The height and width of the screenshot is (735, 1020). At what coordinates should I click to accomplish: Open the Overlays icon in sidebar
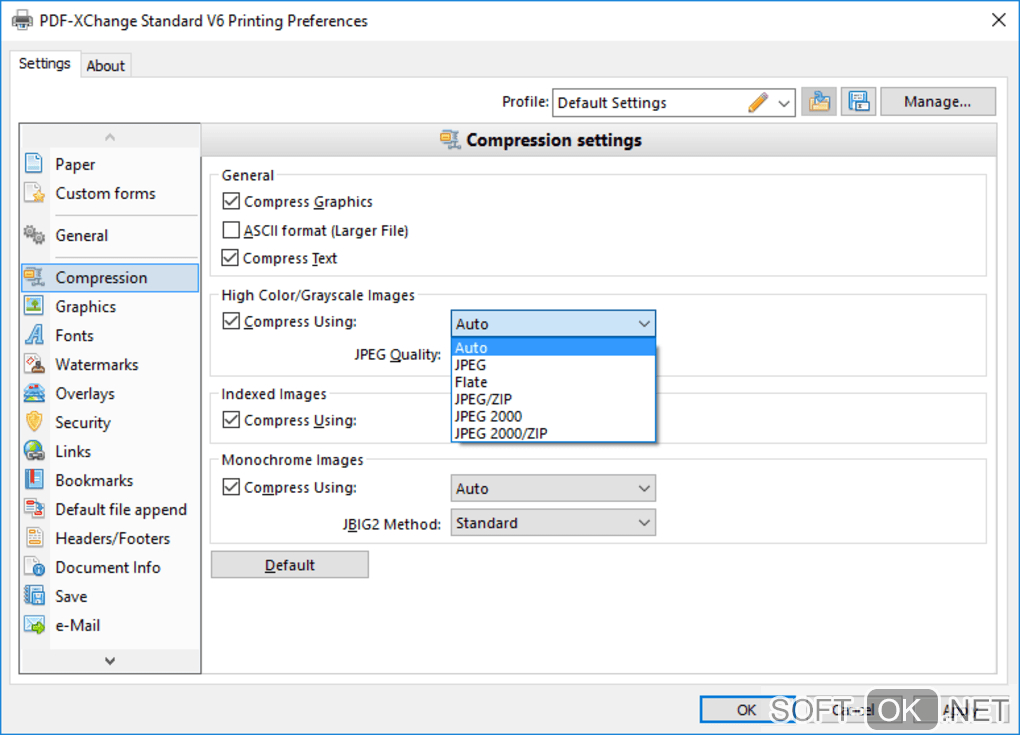34,393
